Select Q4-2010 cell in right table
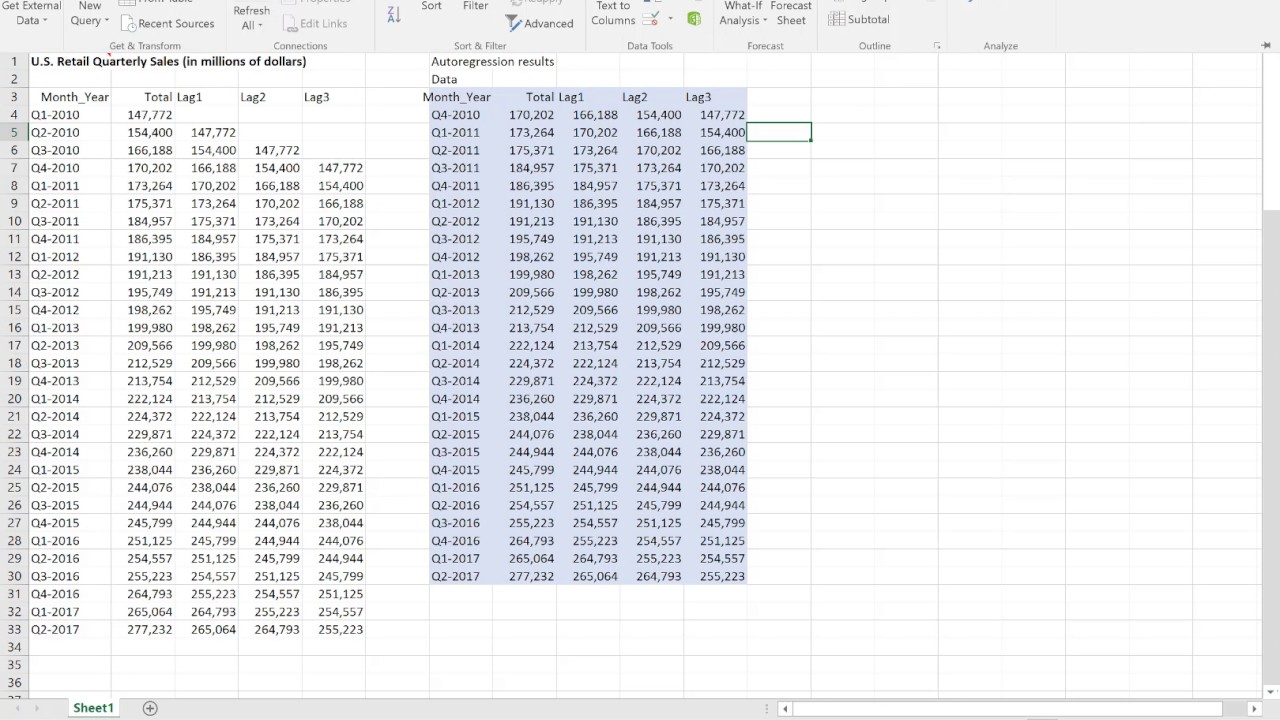This screenshot has width=1280, height=720. coord(455,115)
